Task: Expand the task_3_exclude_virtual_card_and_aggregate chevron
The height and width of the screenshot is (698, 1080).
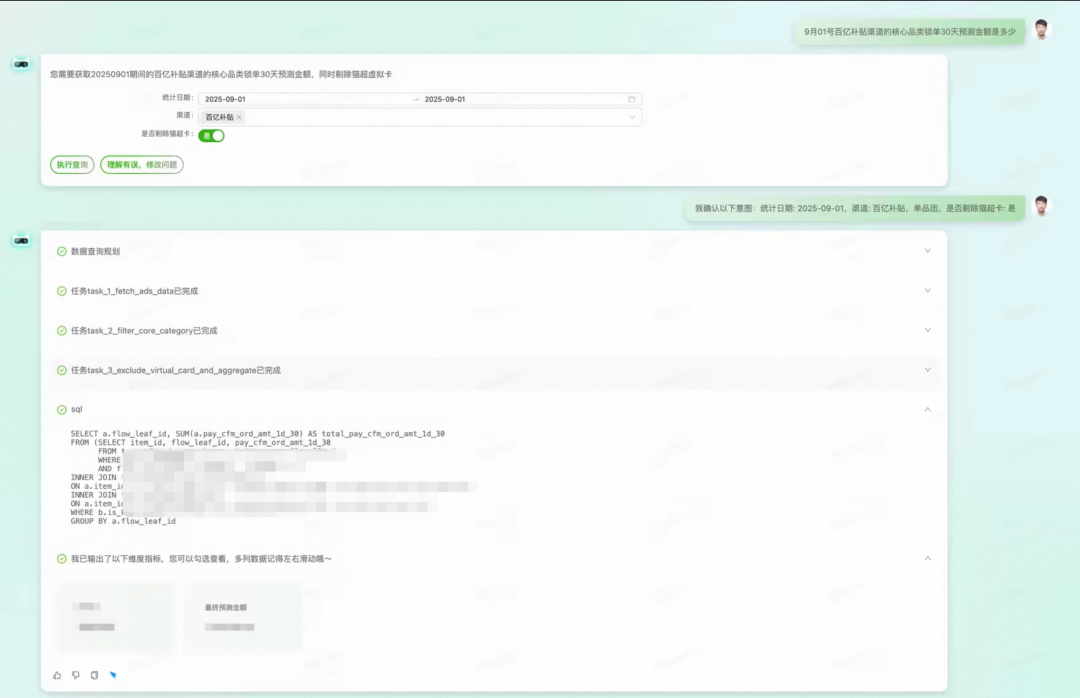Action: [928, 370]
